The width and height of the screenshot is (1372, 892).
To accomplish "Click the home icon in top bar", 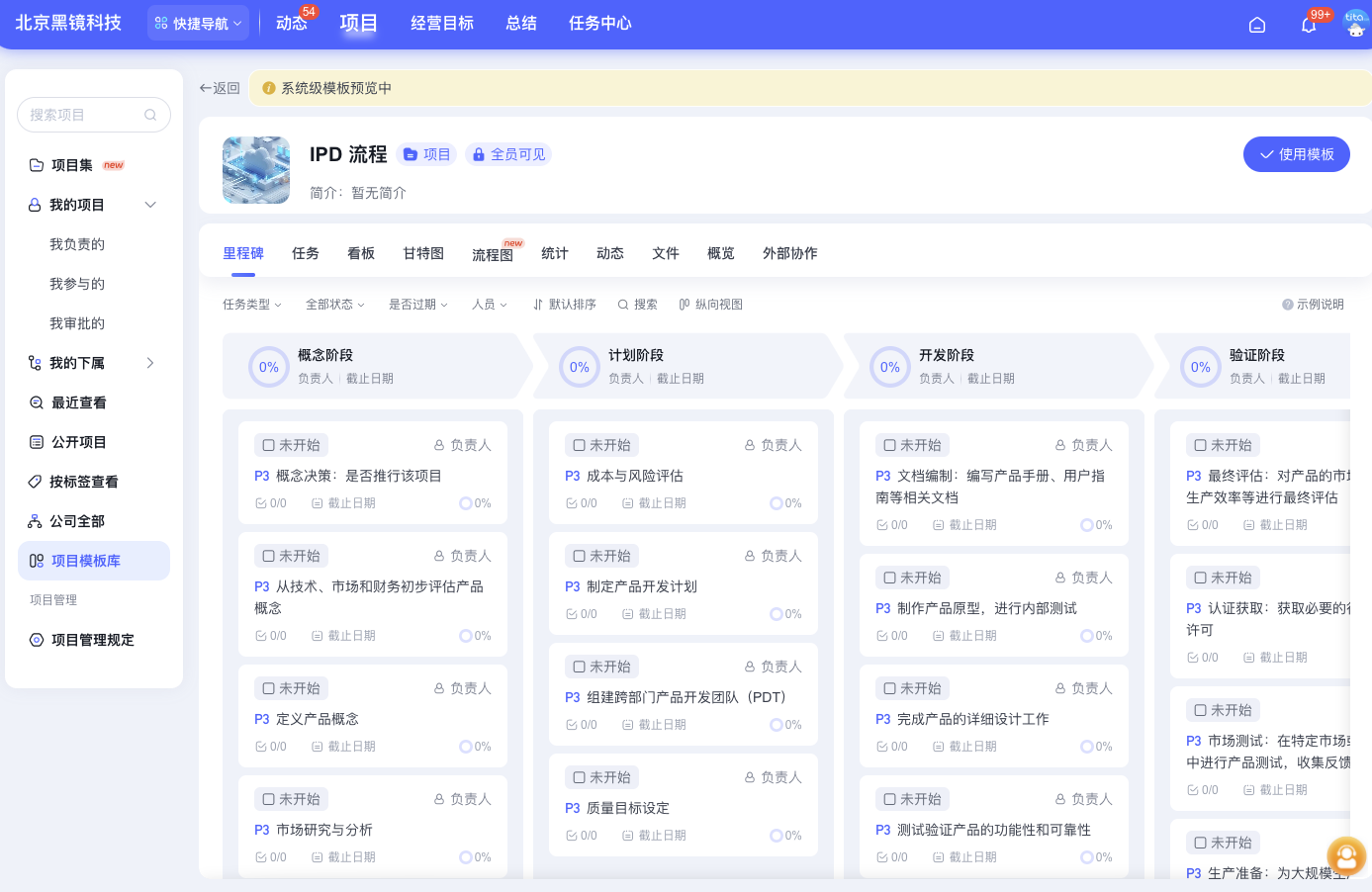I will [x=1257, y=25].
